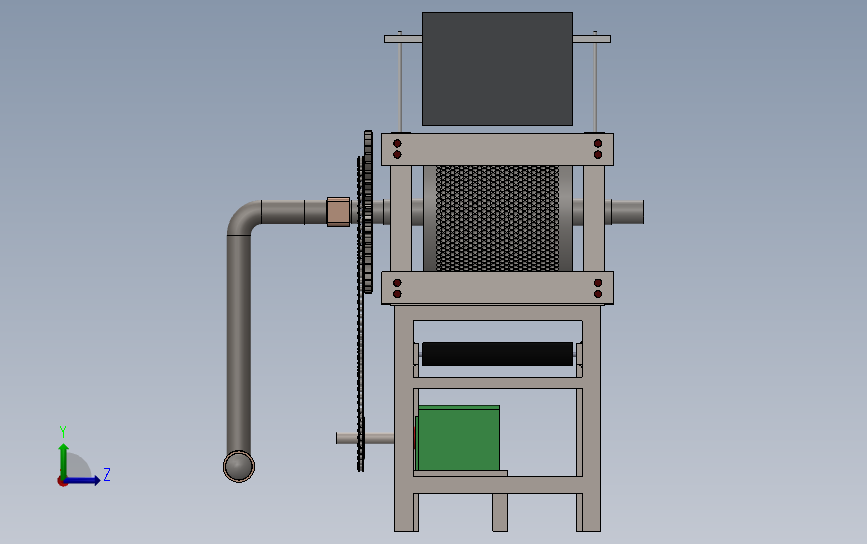Select the dark gray hopper box on top

click(497, 69)
